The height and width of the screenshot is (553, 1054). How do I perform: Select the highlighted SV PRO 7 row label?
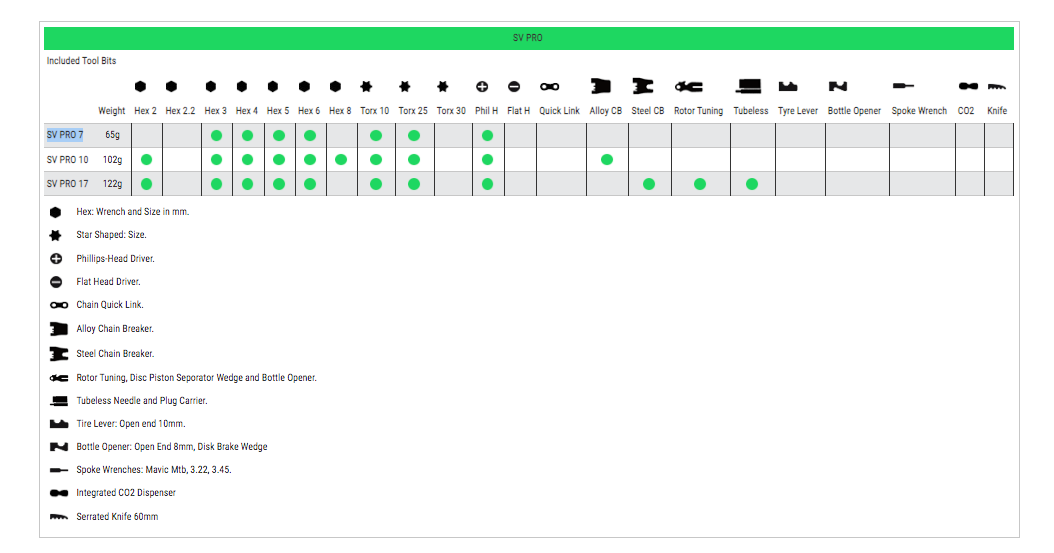click(65, 135)
